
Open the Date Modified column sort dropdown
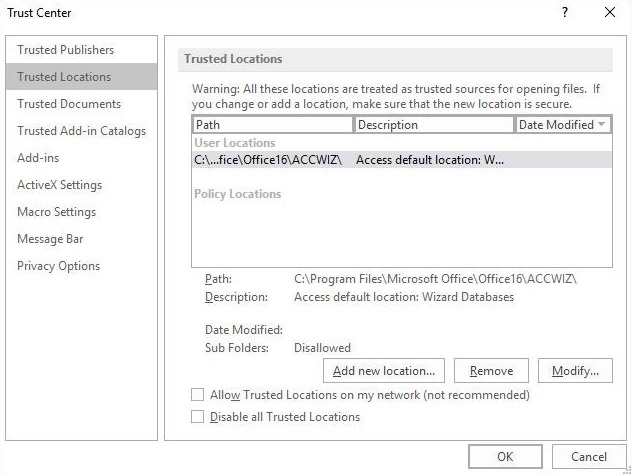pos(602,125)
